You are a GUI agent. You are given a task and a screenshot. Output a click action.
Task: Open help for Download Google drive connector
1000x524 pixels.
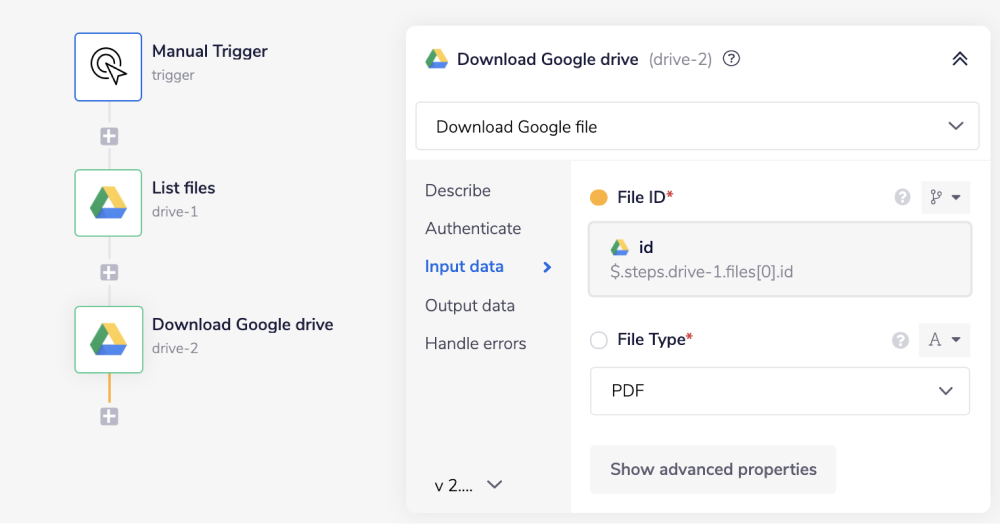[x=731, y=59]
